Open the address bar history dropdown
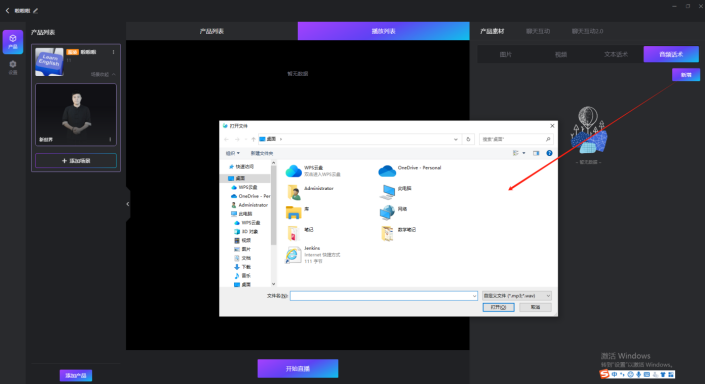Viewport: 705px width, 384px height. [456, 139]
